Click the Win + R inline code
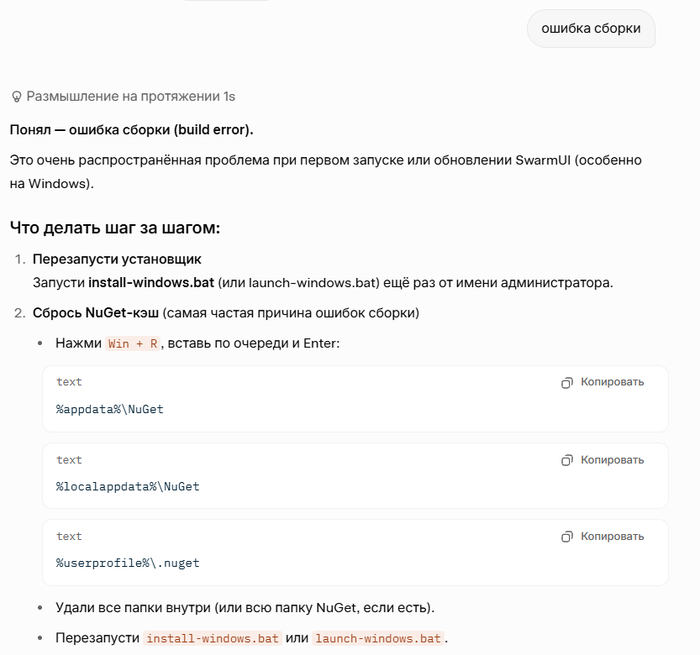The height and width of the screenshot is (655, 700). [x=133, y=344]
